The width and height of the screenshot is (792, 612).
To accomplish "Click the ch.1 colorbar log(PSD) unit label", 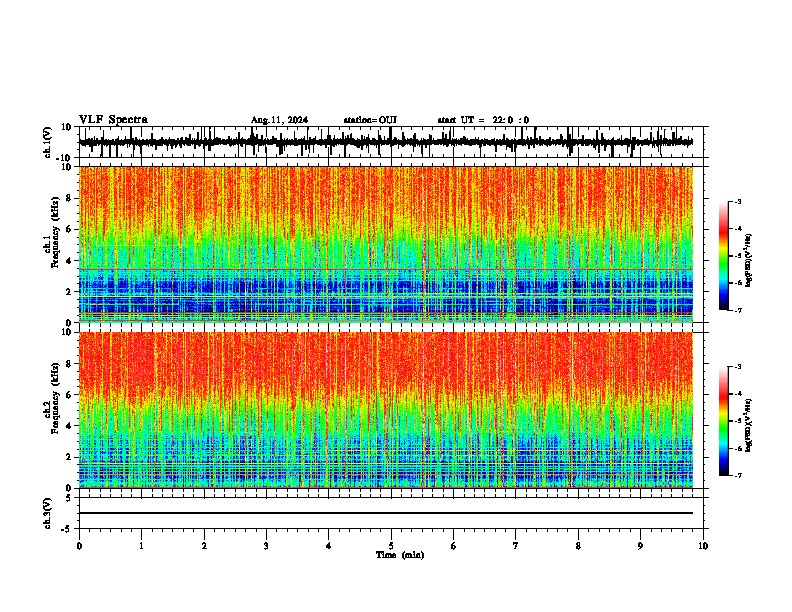I will [748, 260].
